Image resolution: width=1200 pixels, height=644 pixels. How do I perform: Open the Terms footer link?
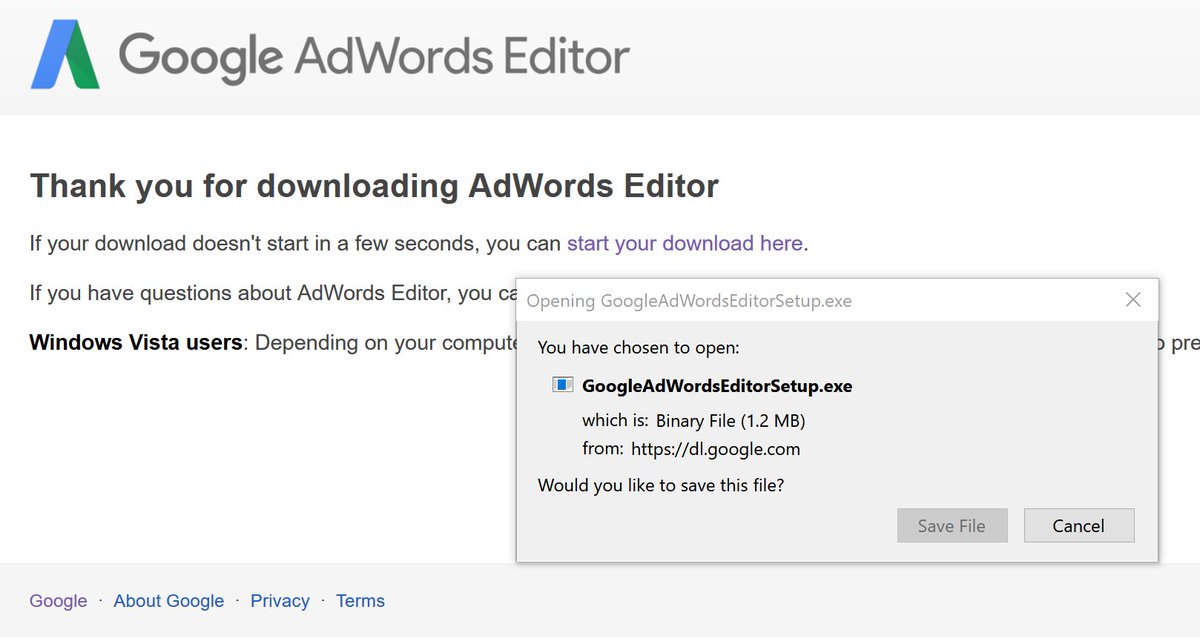(x=360, y=601)
